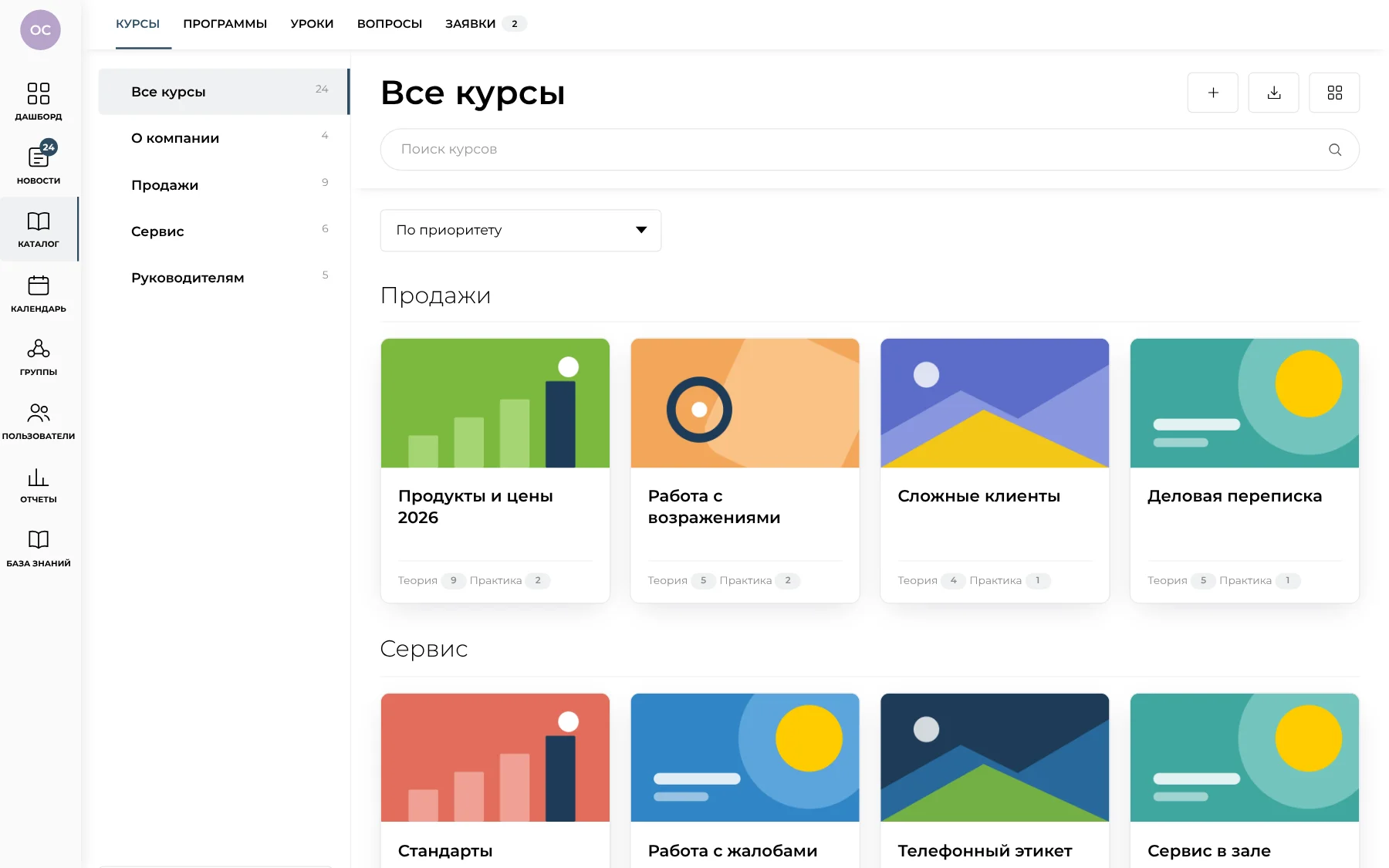Open the Деловая переписка course thumbnail
The image size is (1389, 868).
coord(1245,403)
